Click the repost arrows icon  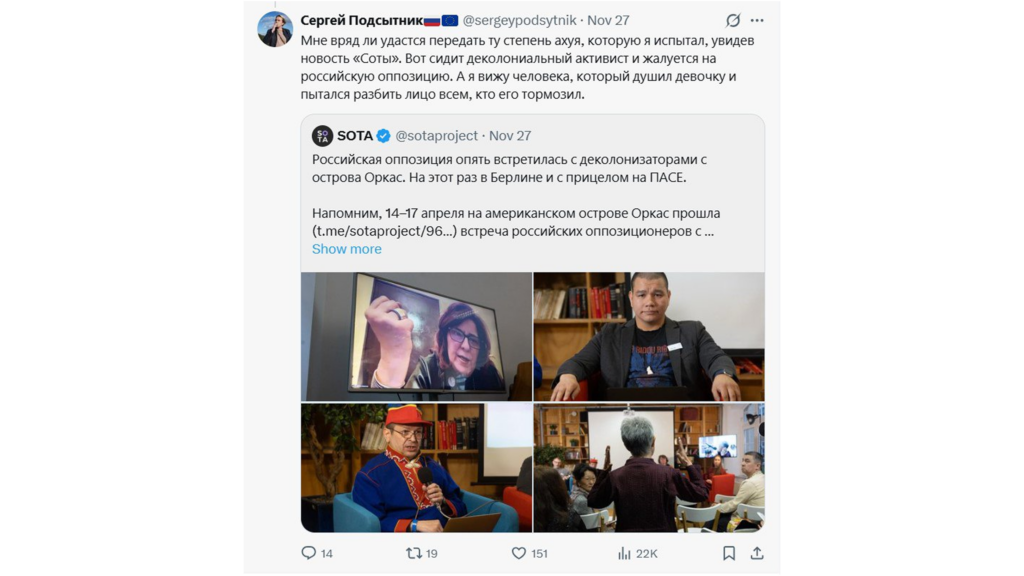click(x=413, y=553)
